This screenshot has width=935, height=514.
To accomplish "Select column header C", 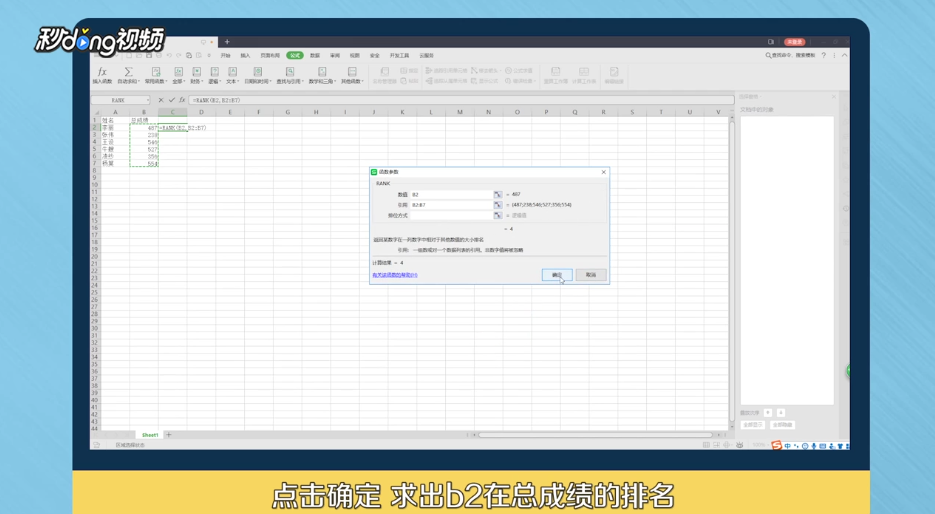I will [x=173, y=112].
